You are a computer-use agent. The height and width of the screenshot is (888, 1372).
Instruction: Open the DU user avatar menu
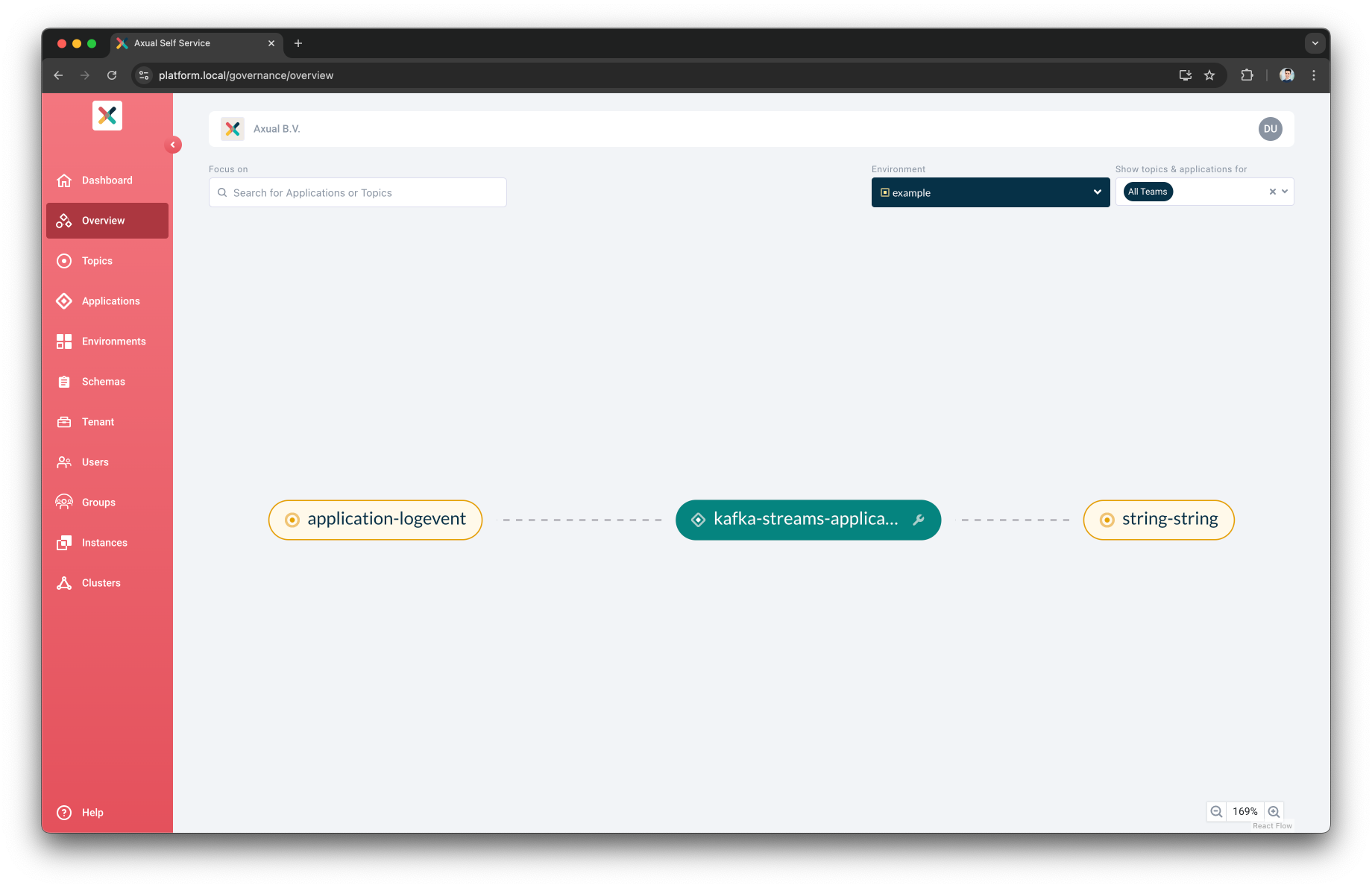[x=1271, y=129]
